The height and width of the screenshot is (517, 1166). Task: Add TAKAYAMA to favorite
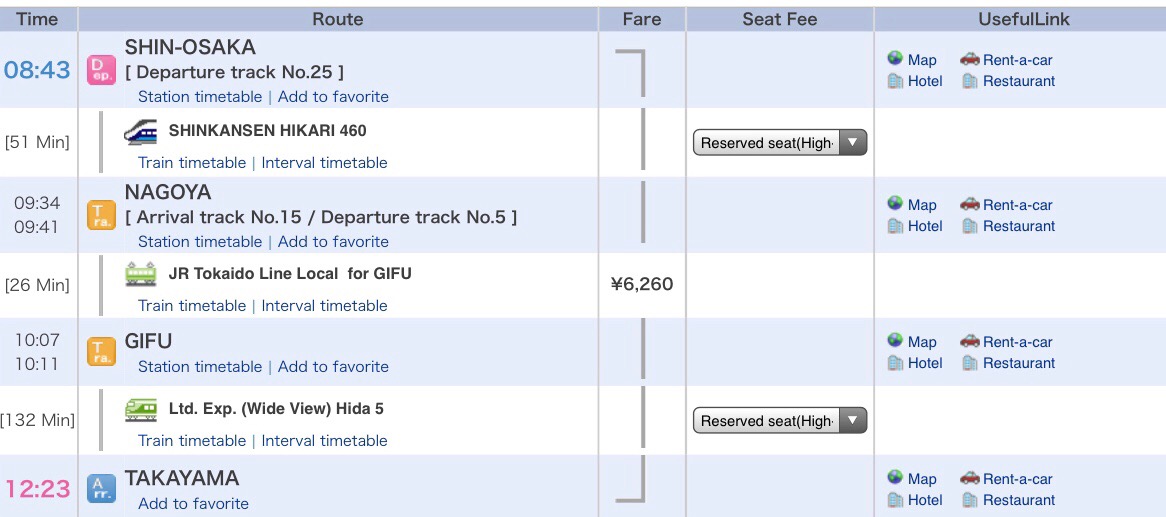click(193, 504)
